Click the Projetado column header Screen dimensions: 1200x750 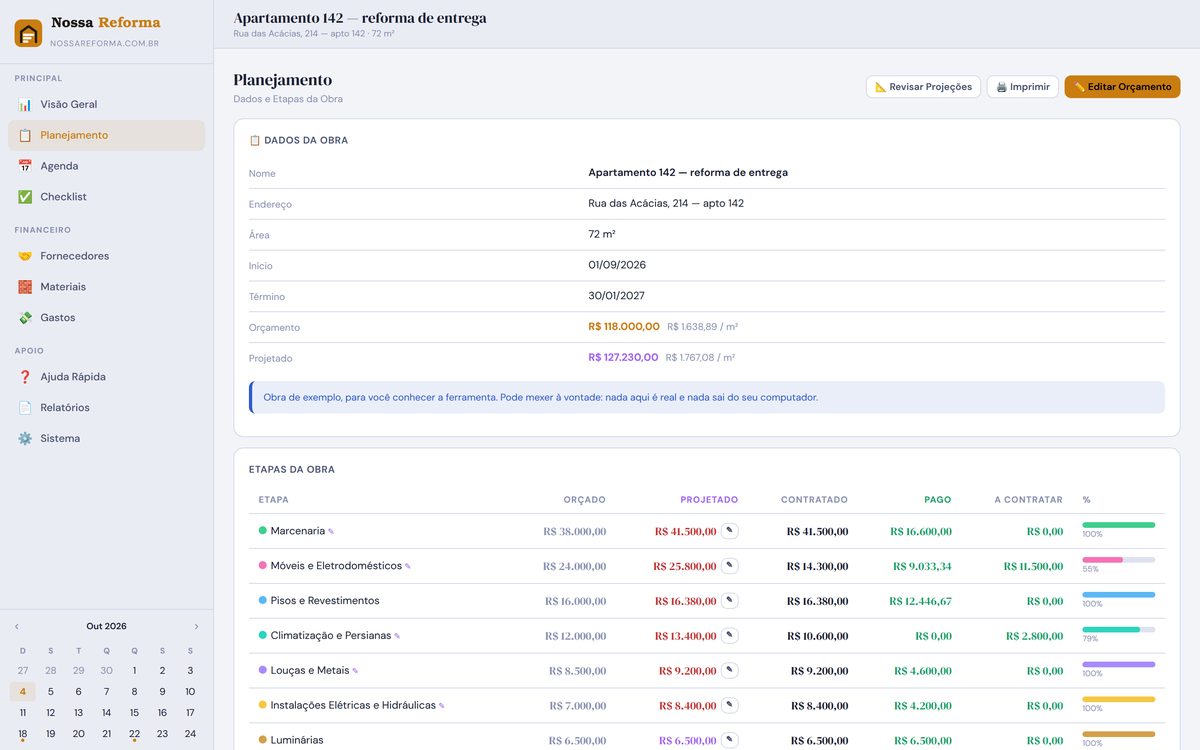pos(709,500)
